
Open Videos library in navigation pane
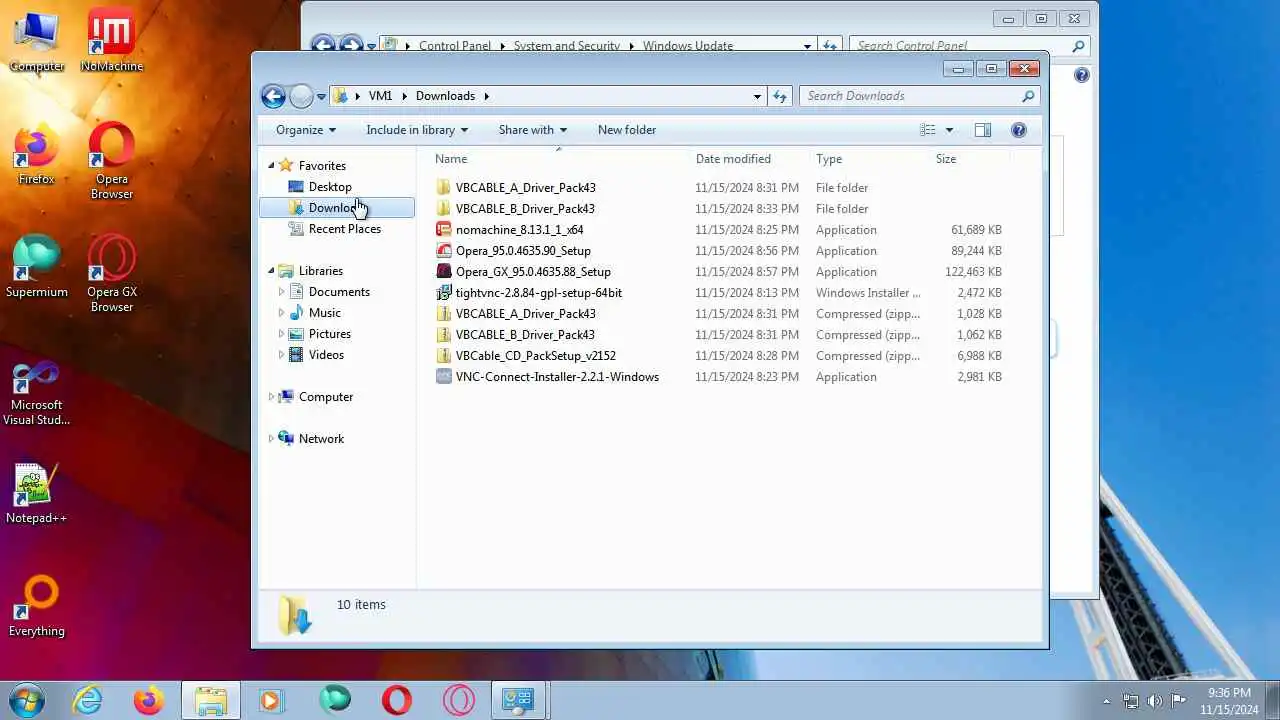pos(326,355)
